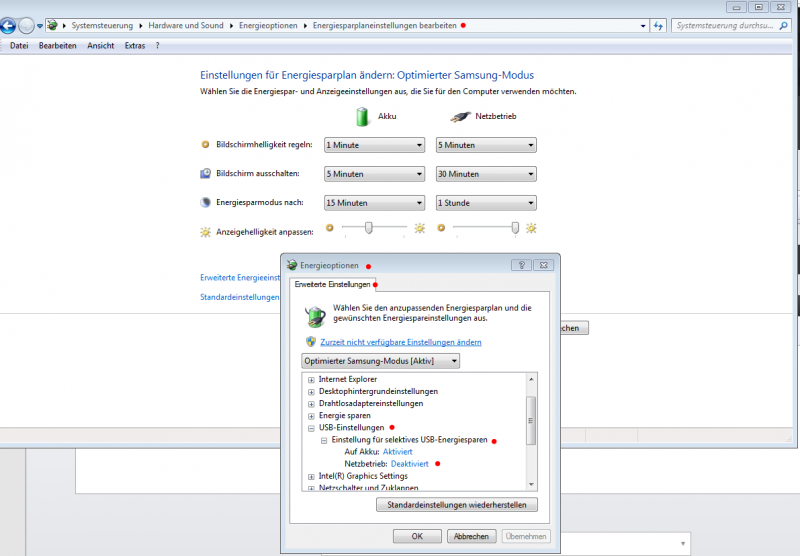Open recent pages dropdown beside forward arrow

coord(39,26)
